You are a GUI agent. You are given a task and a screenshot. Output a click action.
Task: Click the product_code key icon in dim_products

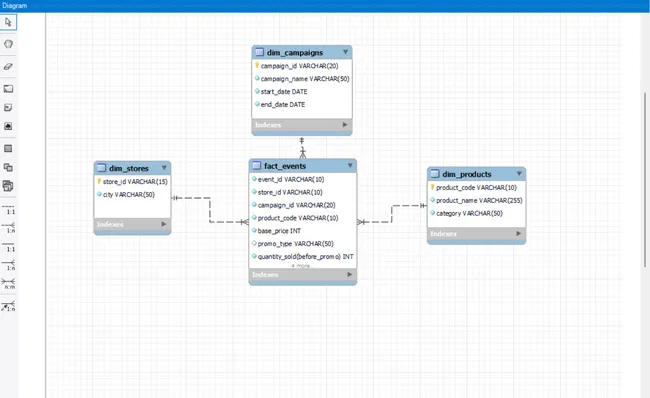point(432,187)
